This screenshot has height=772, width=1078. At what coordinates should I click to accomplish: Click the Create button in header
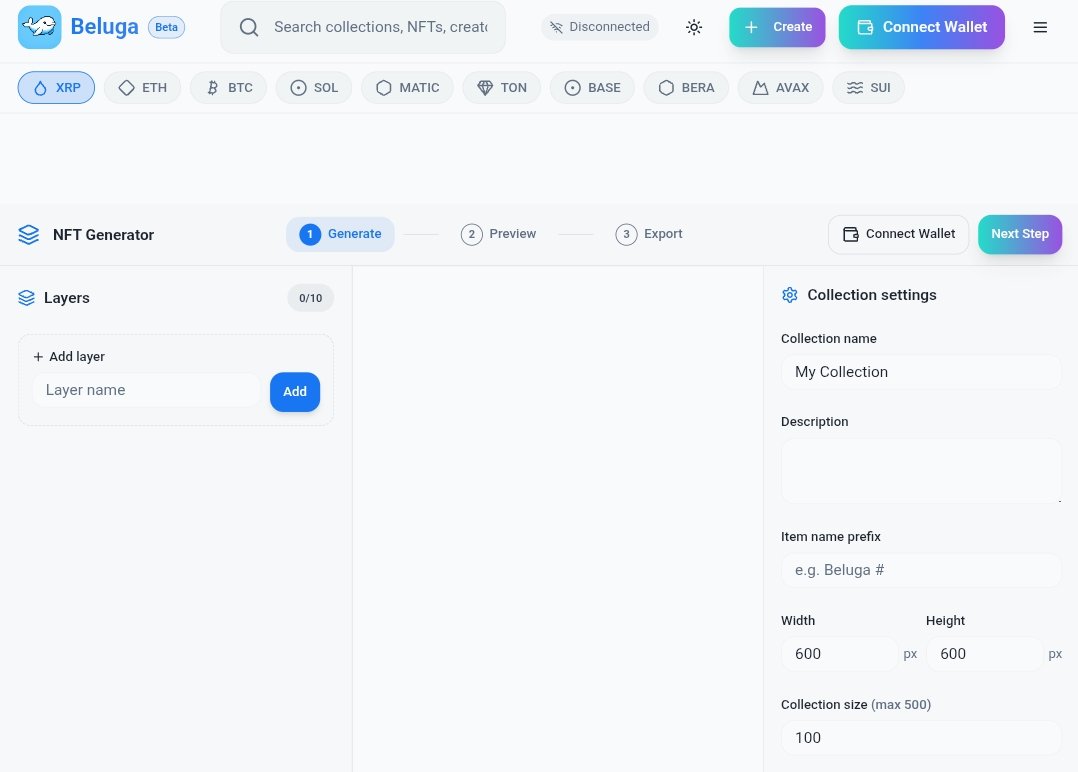[777, 27]
